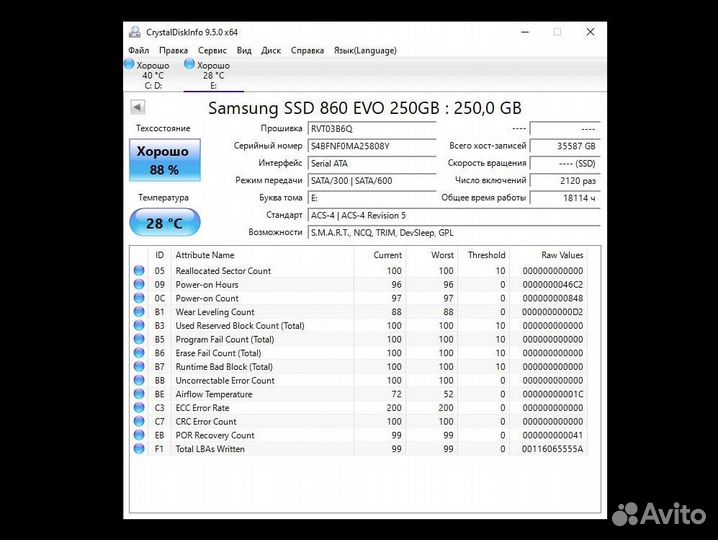Viewport: 718px width, 540px height.
Task: Open the Язык(Language) menu
Action: pyautogui.click(x=365, y=50)
